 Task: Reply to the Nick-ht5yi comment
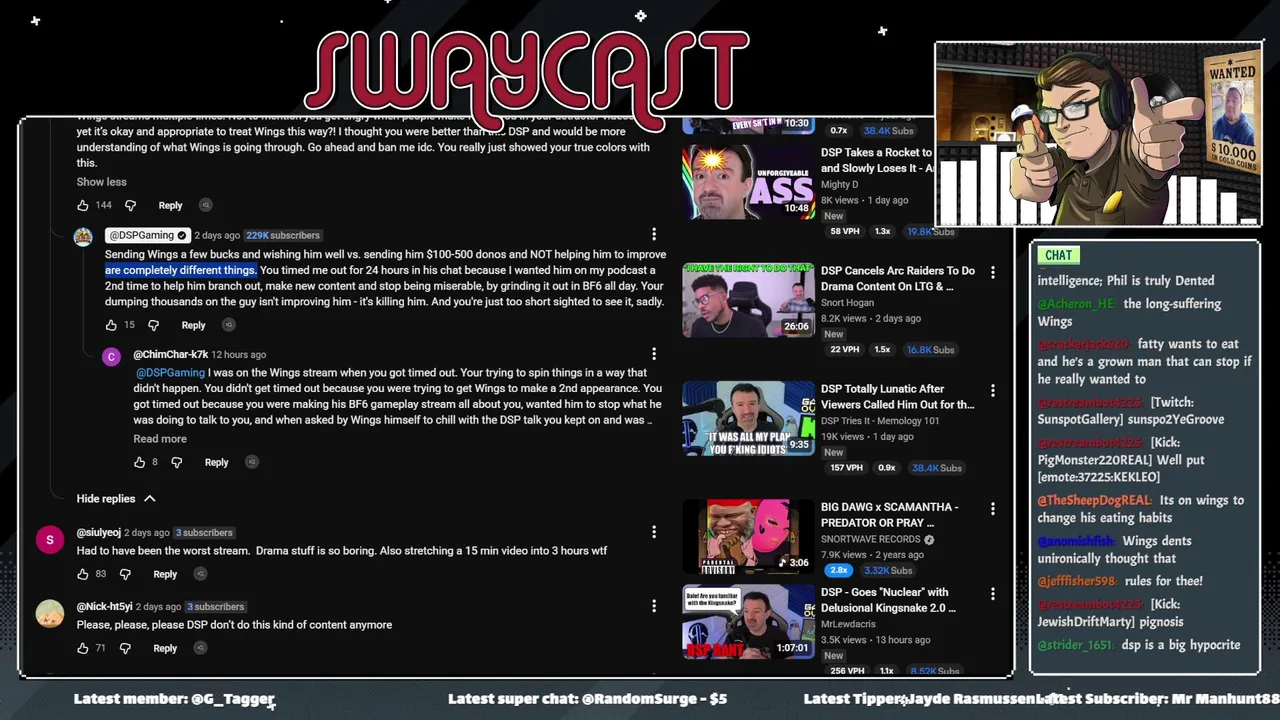point(165,648)
